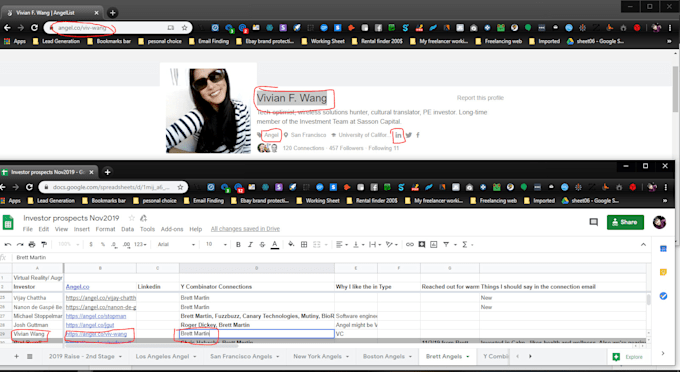Open the Arial font dropdown
Image resolution: width=680 pixels, height=372 pixels.
coord(176,245)
